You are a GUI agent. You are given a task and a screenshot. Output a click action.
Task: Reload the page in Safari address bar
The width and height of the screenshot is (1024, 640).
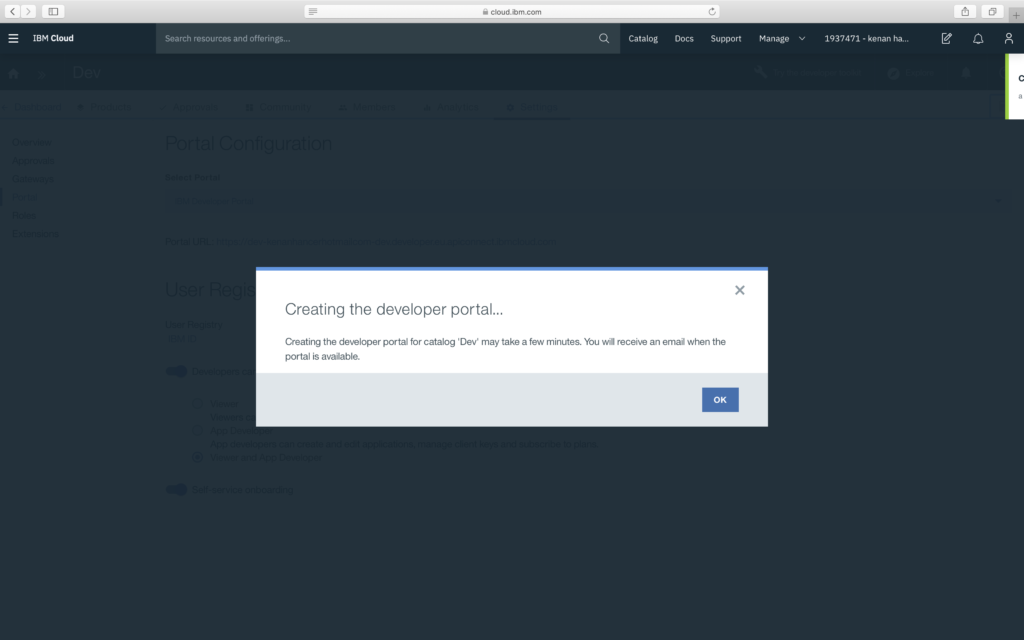coord(712,11)
